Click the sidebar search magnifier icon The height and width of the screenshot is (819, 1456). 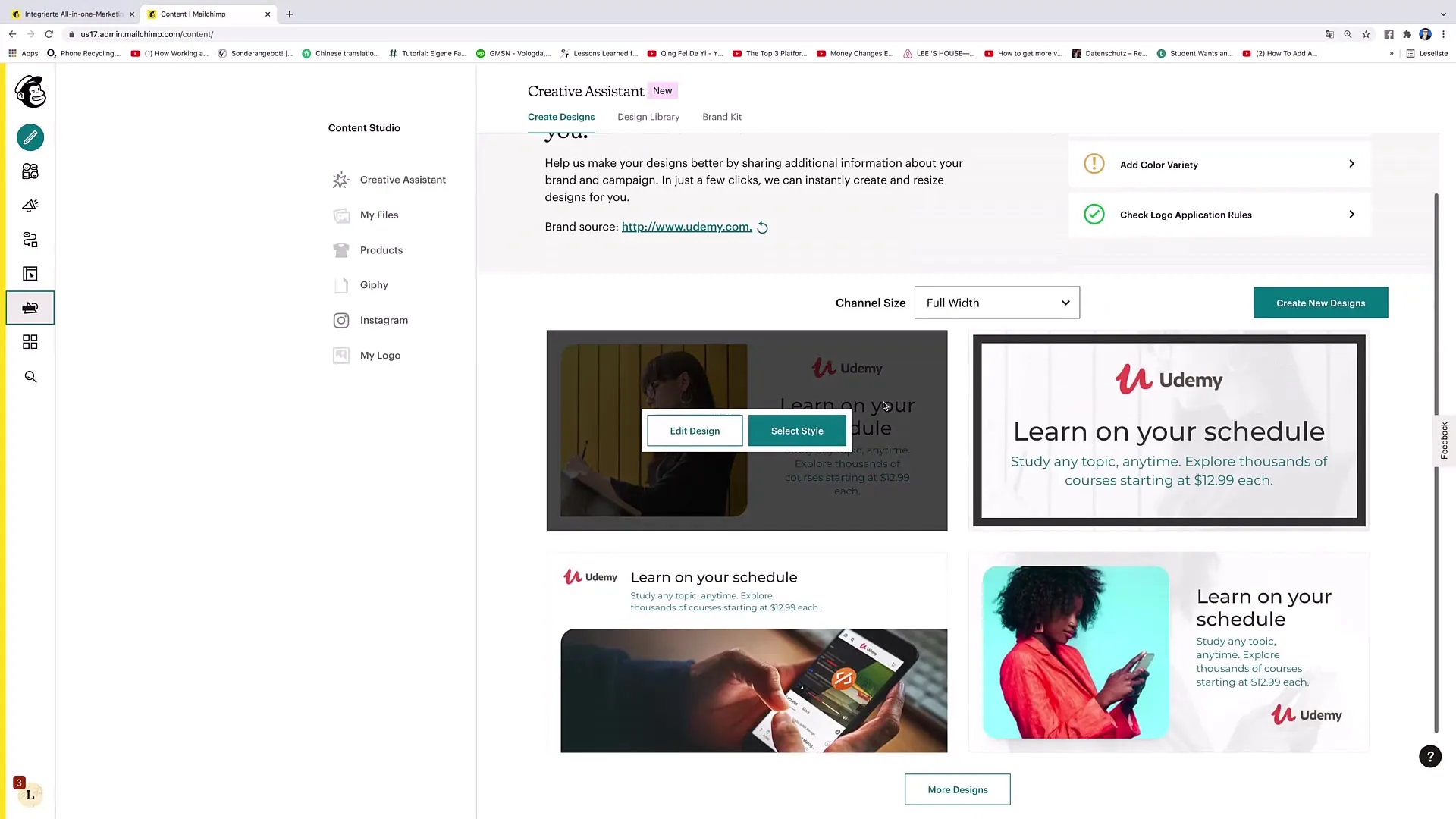pyautogui.click(x=30, y=377)
